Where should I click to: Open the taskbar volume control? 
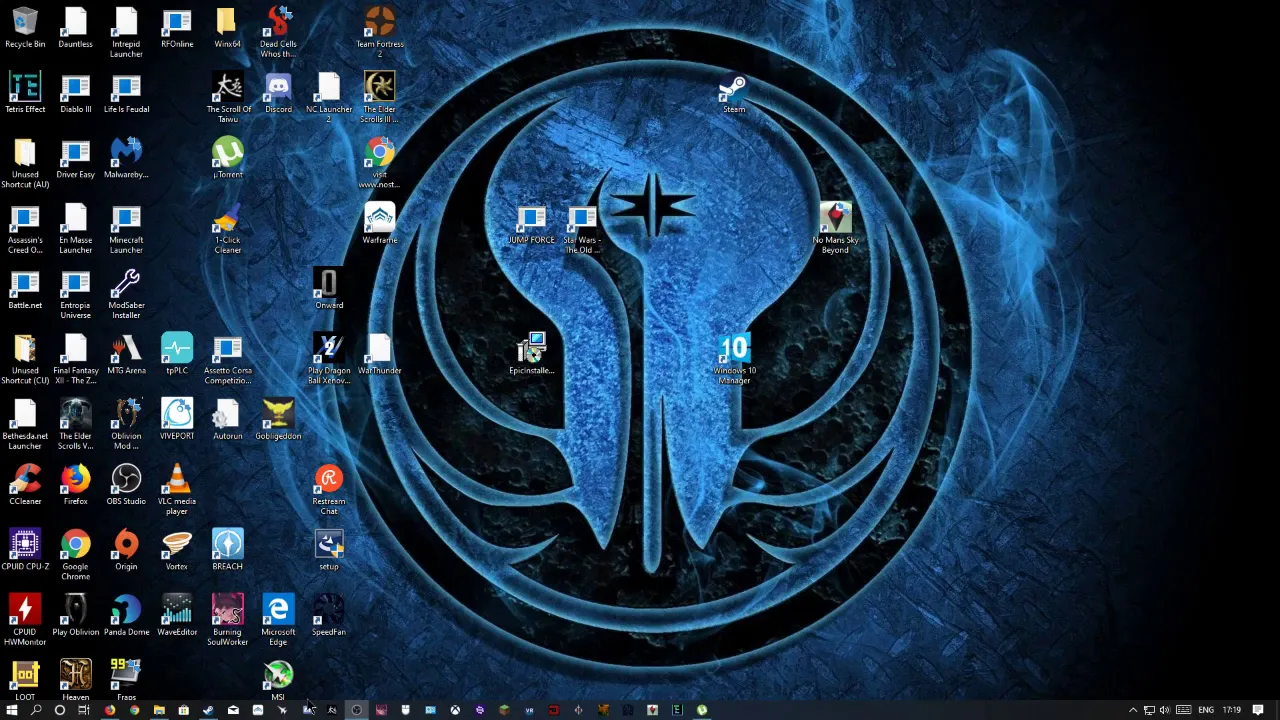1165,710
